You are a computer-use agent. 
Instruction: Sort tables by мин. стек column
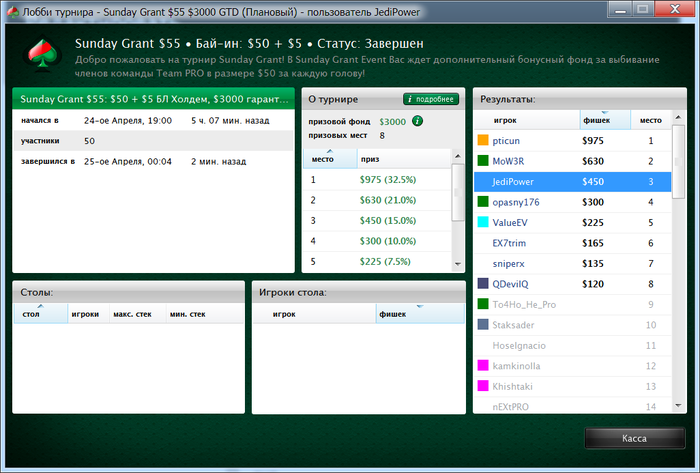204,314
